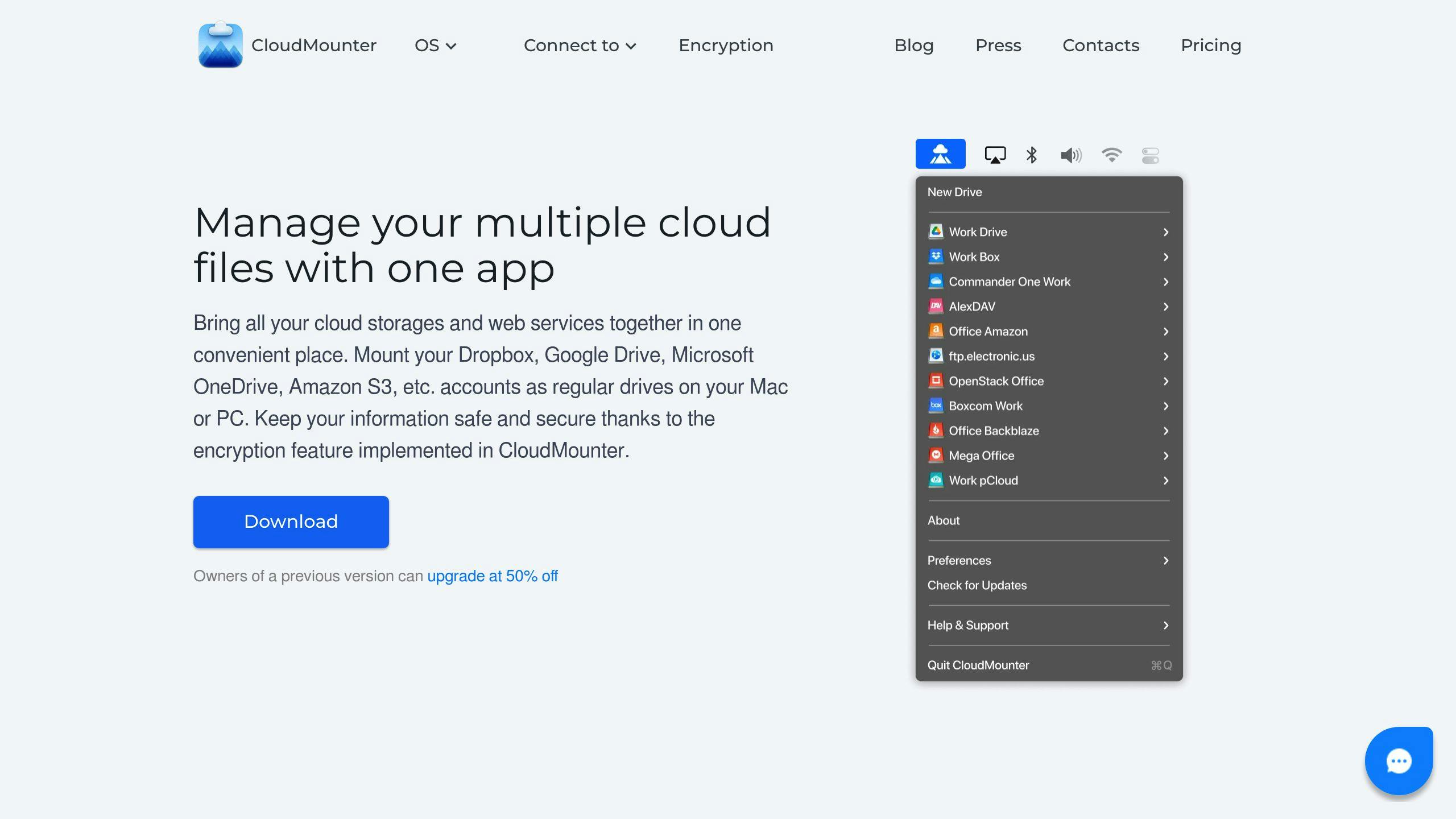Image resolution: width=1456 pixels, height=819 pixels.
Task: Click the Work pCloud label
Action: pyautogui.click(x=983, y=481)
